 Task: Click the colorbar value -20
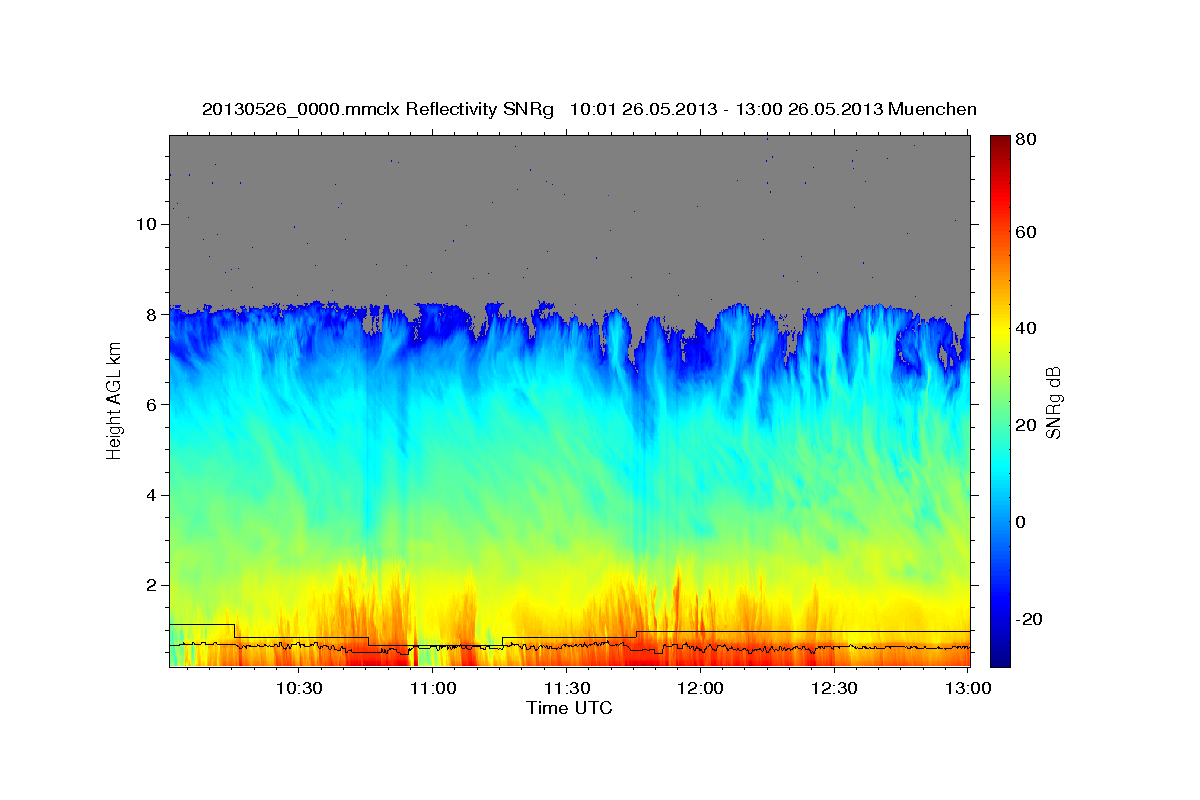1031,619
